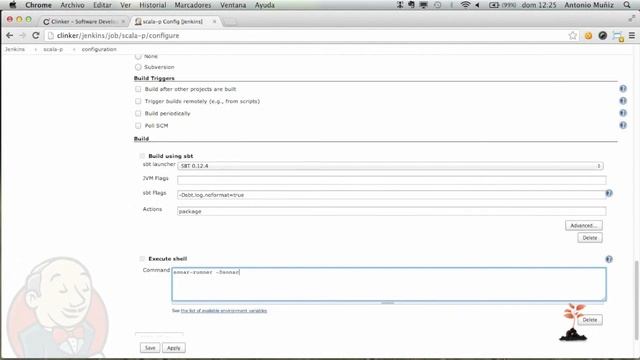
Task: Switch to the Clinker Software tab
Action: (83, 21)
